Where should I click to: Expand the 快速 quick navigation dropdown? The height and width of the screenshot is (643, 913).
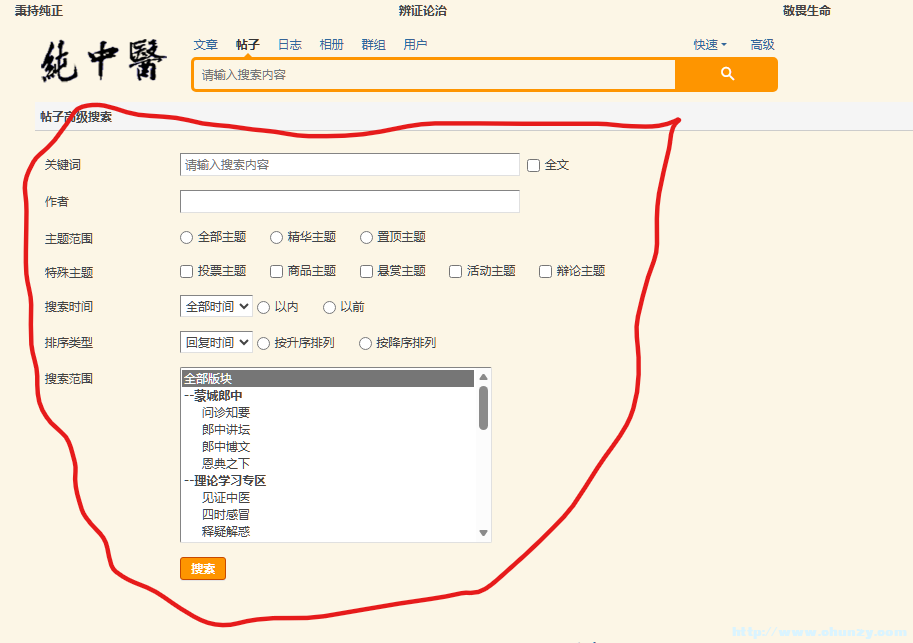point(708,44)
